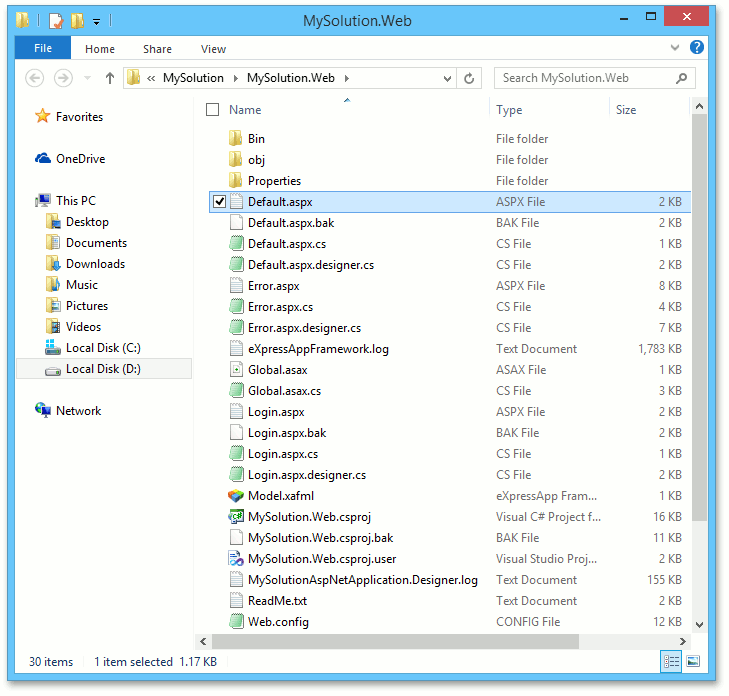The height and width of the screenshot is (696, 729).
Task: Click the Refresh icon in address bar
Action: click(469, 78)
